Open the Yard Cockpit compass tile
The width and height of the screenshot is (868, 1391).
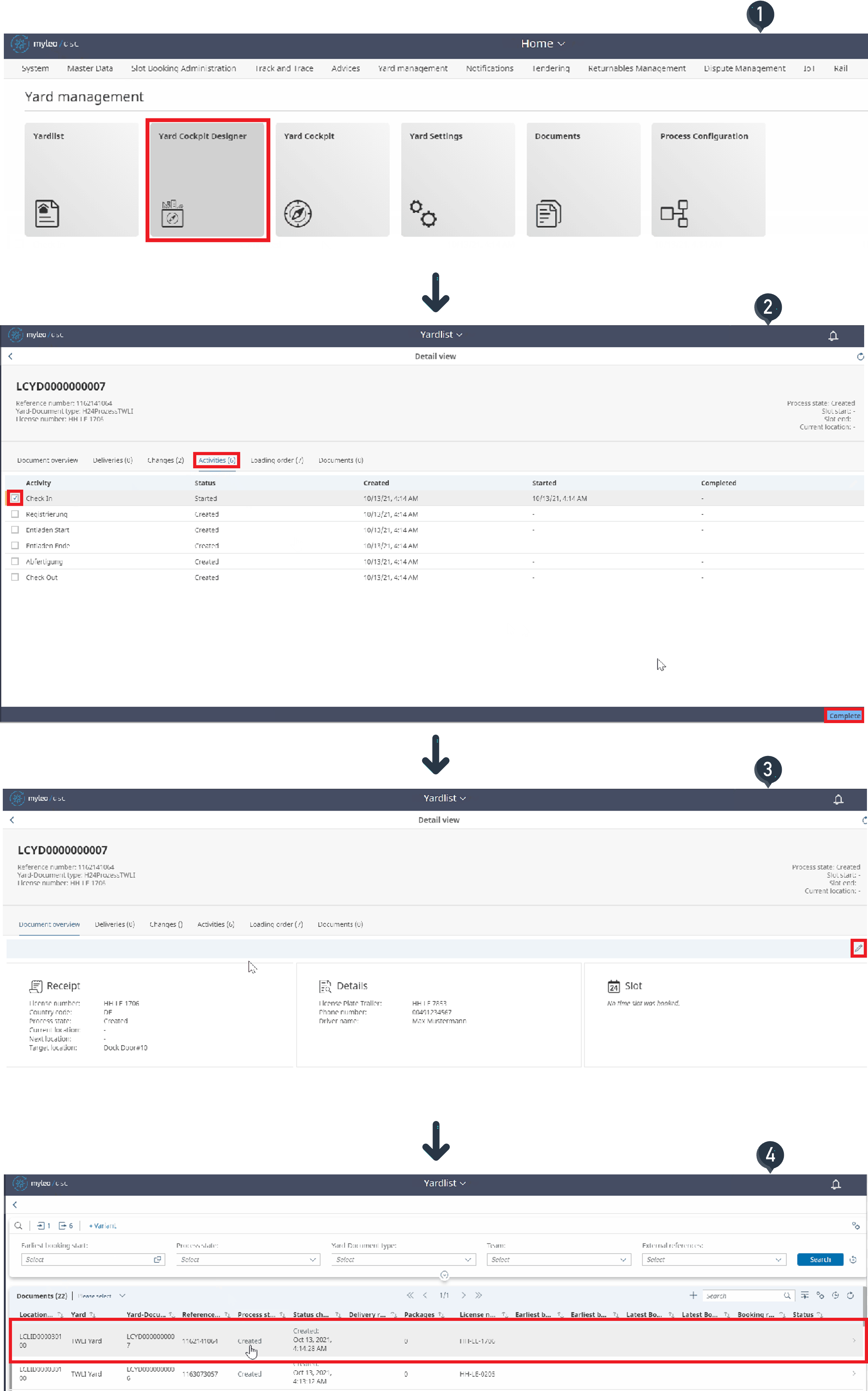(x=332, y=180)
